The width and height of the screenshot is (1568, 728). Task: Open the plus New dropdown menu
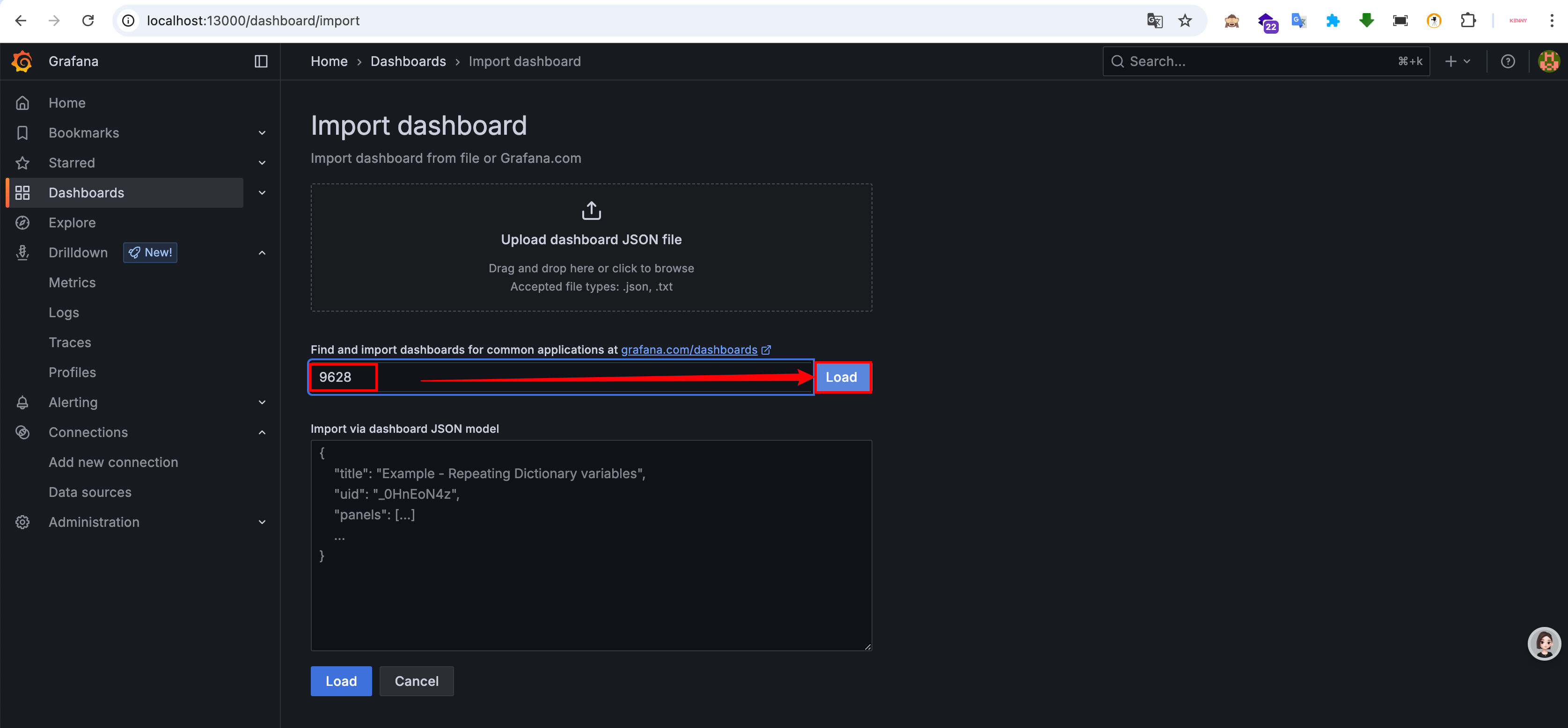pyautogui.click(x=1457, y=61)
